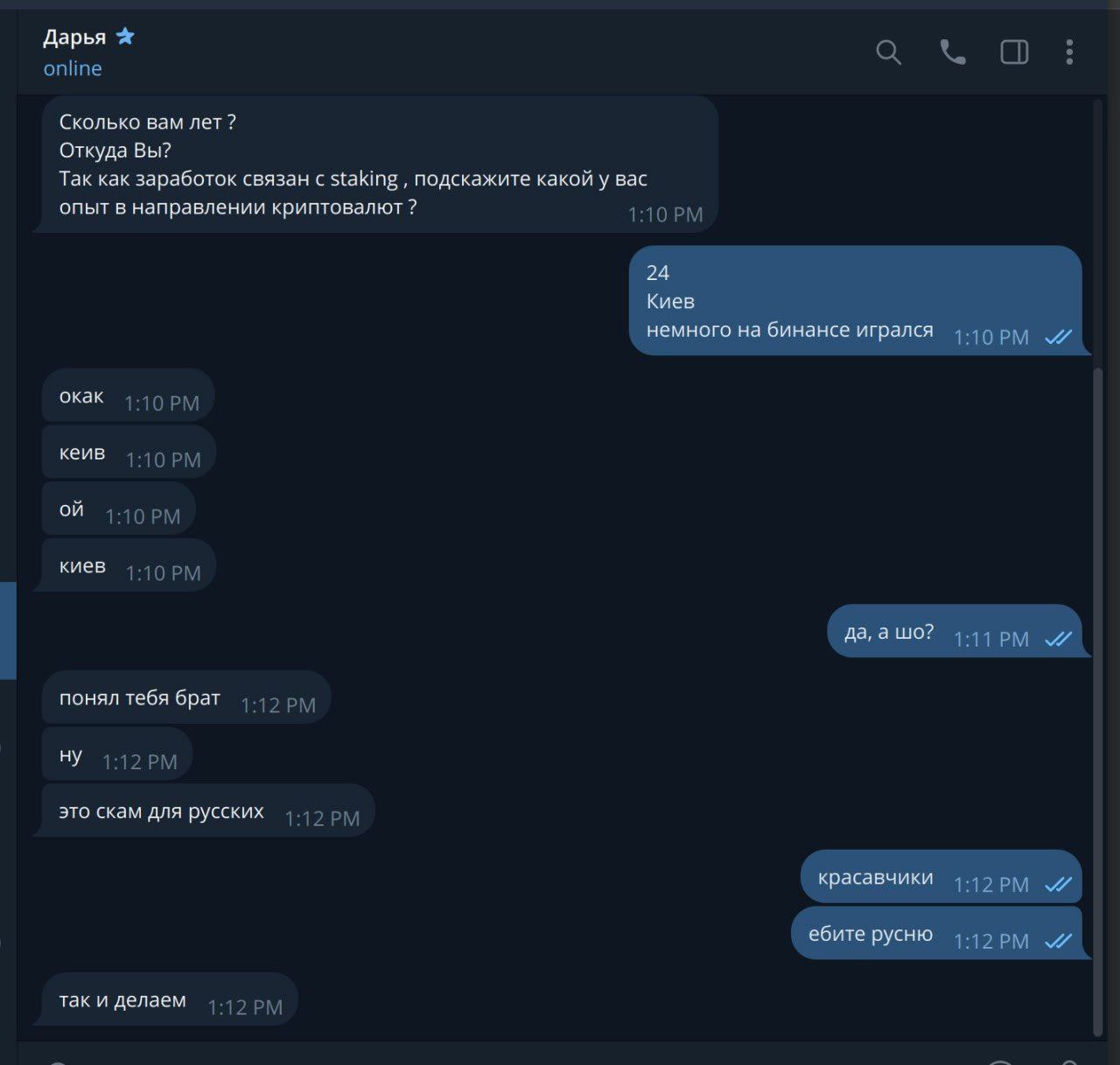This screenshot has height=1065, width=1120.
Task: Select the message starting with Сколько вам лет
Action: point(380,165)
